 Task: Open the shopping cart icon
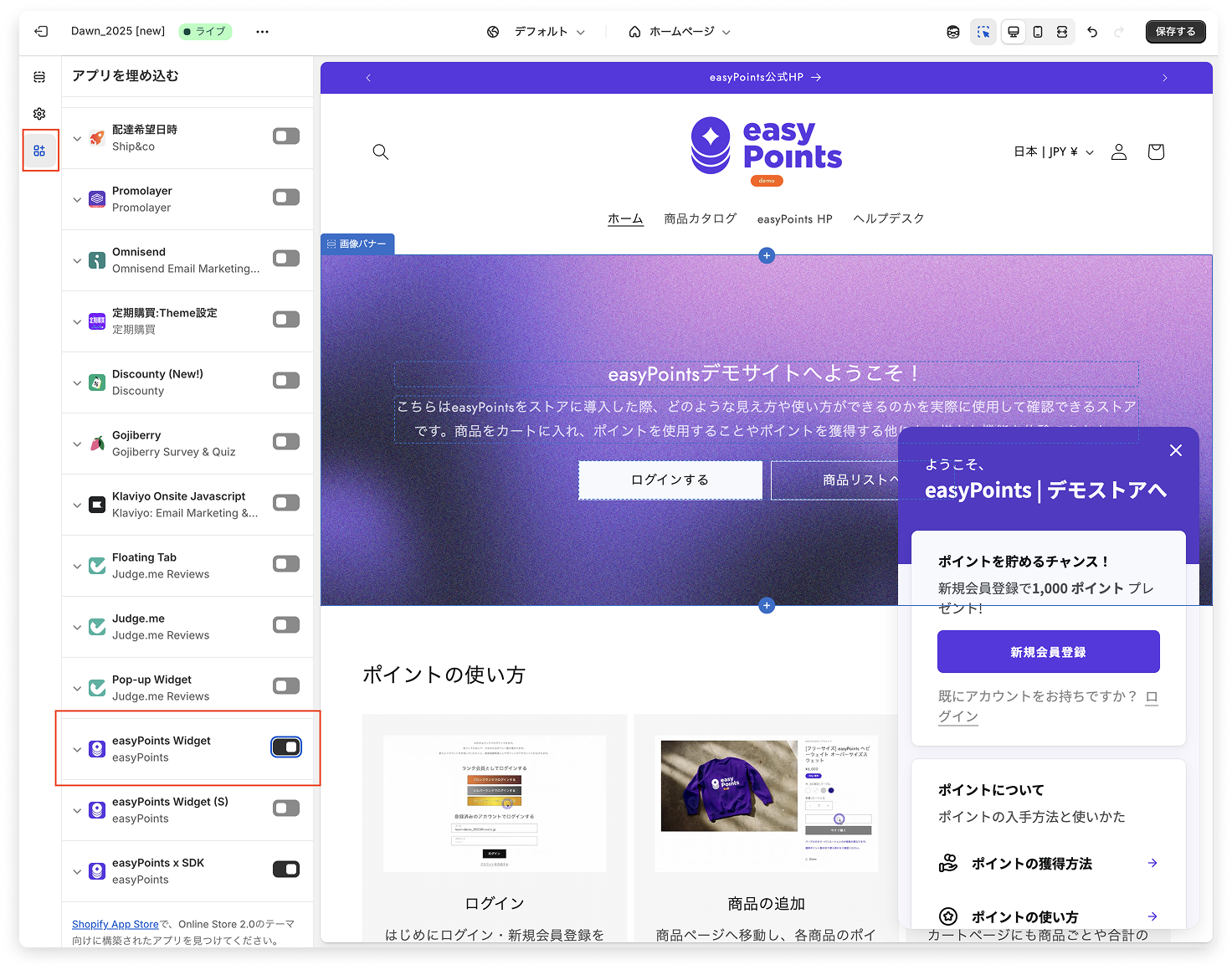coord(1156,151)
